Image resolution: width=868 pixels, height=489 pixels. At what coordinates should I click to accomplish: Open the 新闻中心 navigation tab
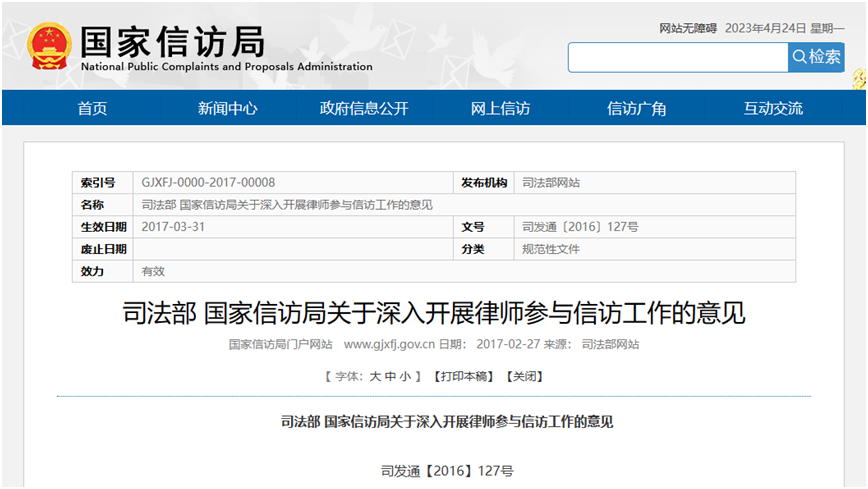click(x=228, y=108)
